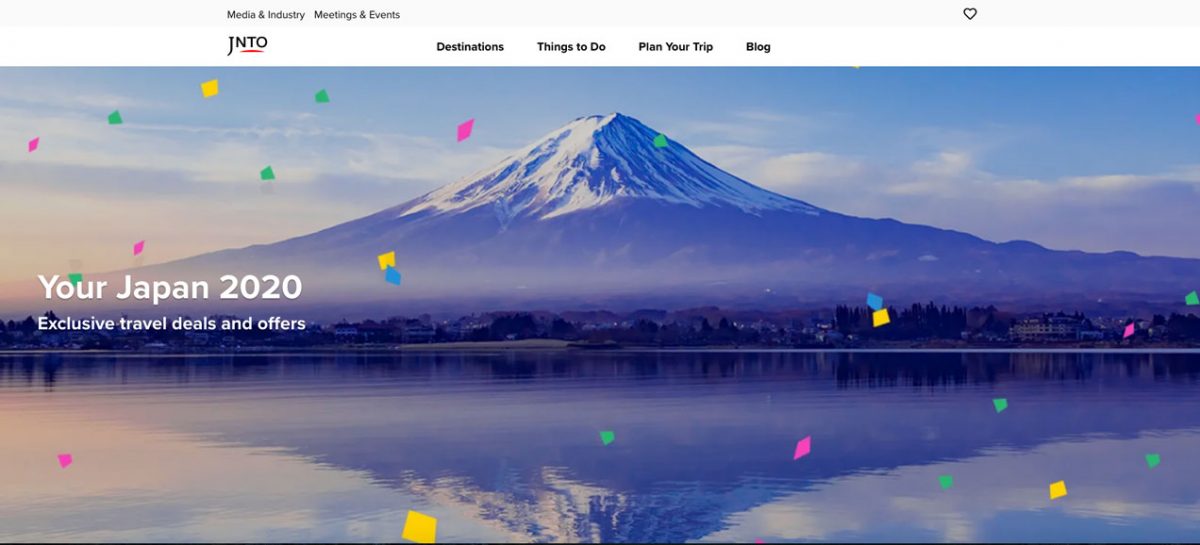Click Exclusive travel deals and offers text
Viewport: 1200px width, 545px height.
171,324
